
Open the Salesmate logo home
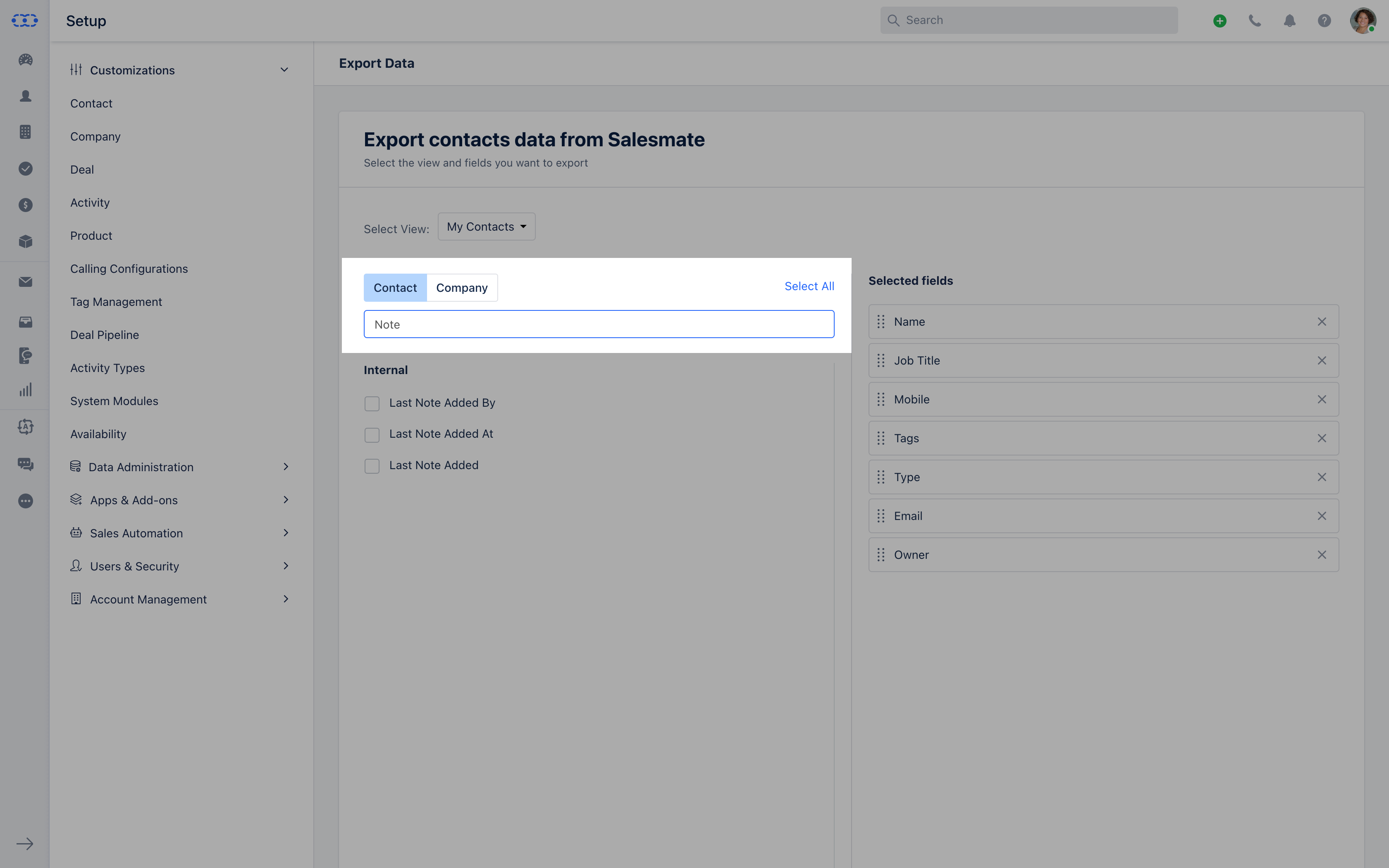(25, 21)
